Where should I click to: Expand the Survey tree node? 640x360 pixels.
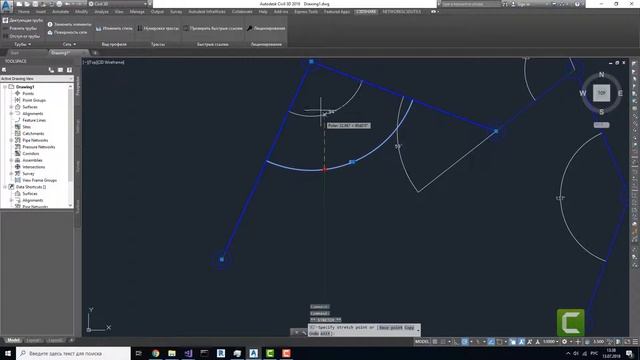point(11,174)
